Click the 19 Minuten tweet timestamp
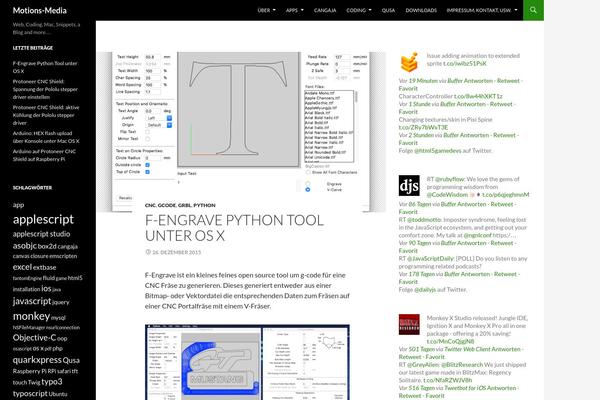Screen dimensions: 600x400 [423, 80]
